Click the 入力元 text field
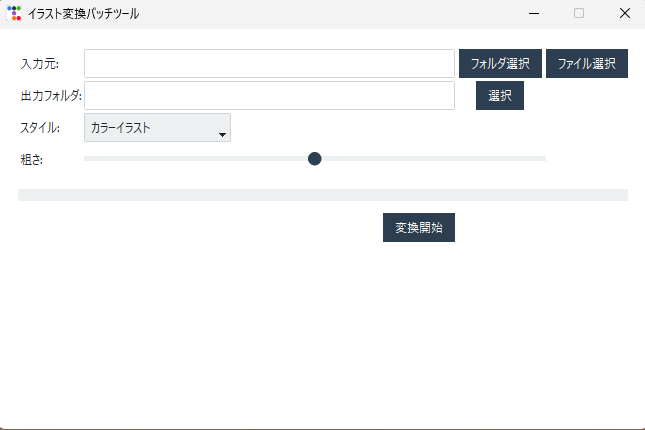 click(269, 63)
